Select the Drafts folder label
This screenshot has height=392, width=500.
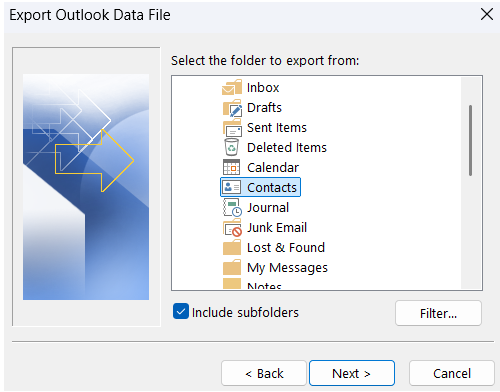coord(264,108)
